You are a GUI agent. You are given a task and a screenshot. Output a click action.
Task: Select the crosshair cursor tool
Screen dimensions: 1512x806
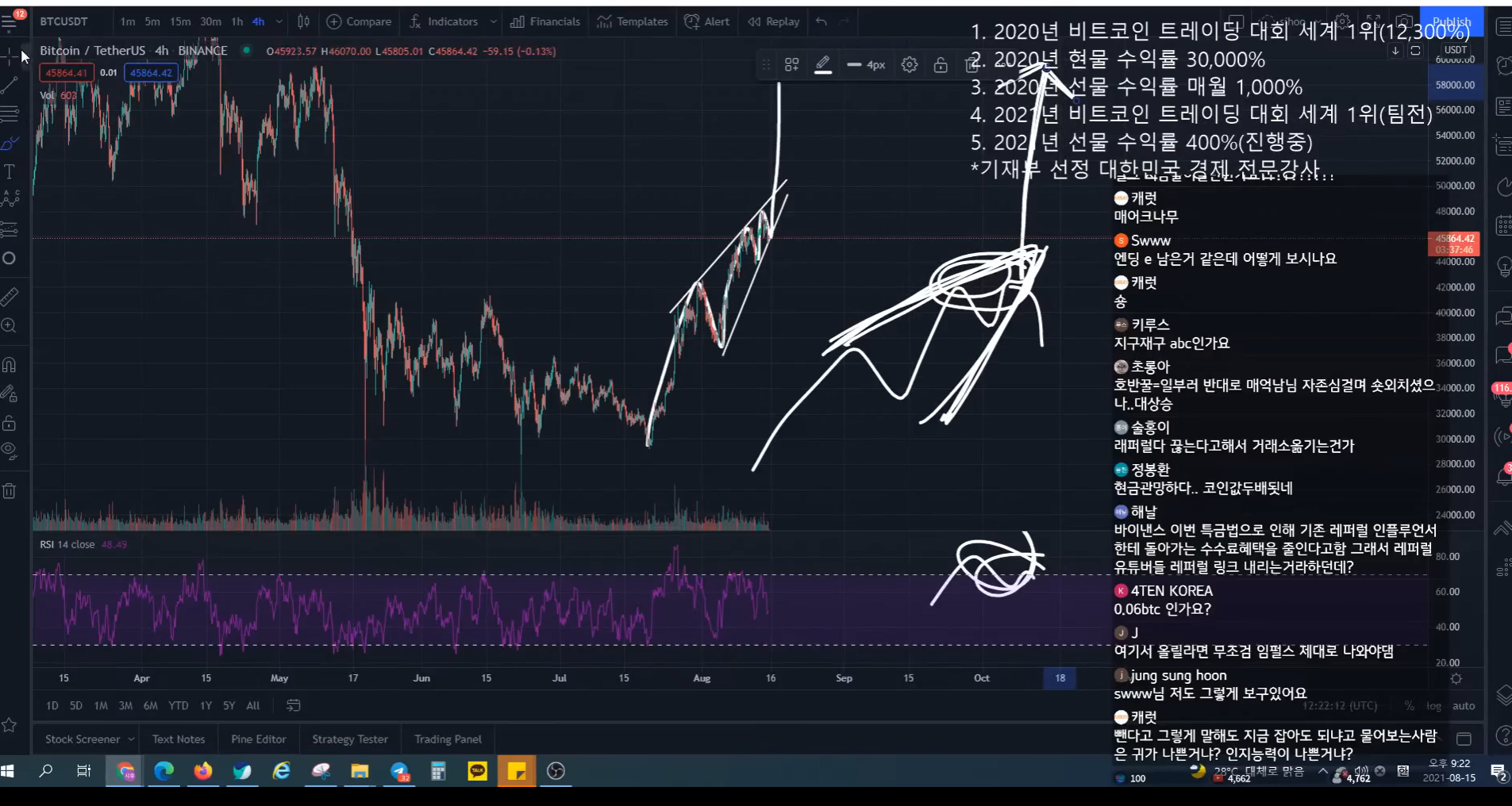click(x=10, y=56)
